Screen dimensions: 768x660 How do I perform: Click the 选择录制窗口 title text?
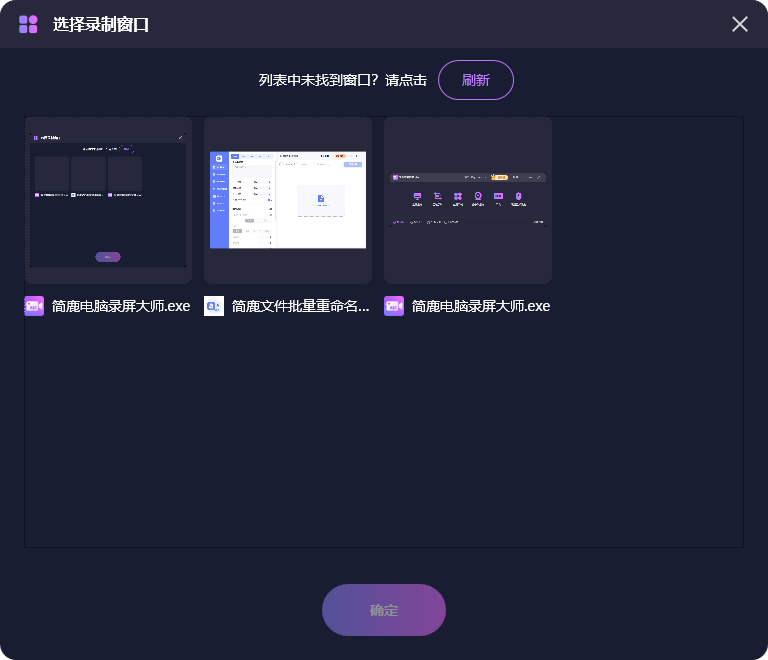pos(100,24)
